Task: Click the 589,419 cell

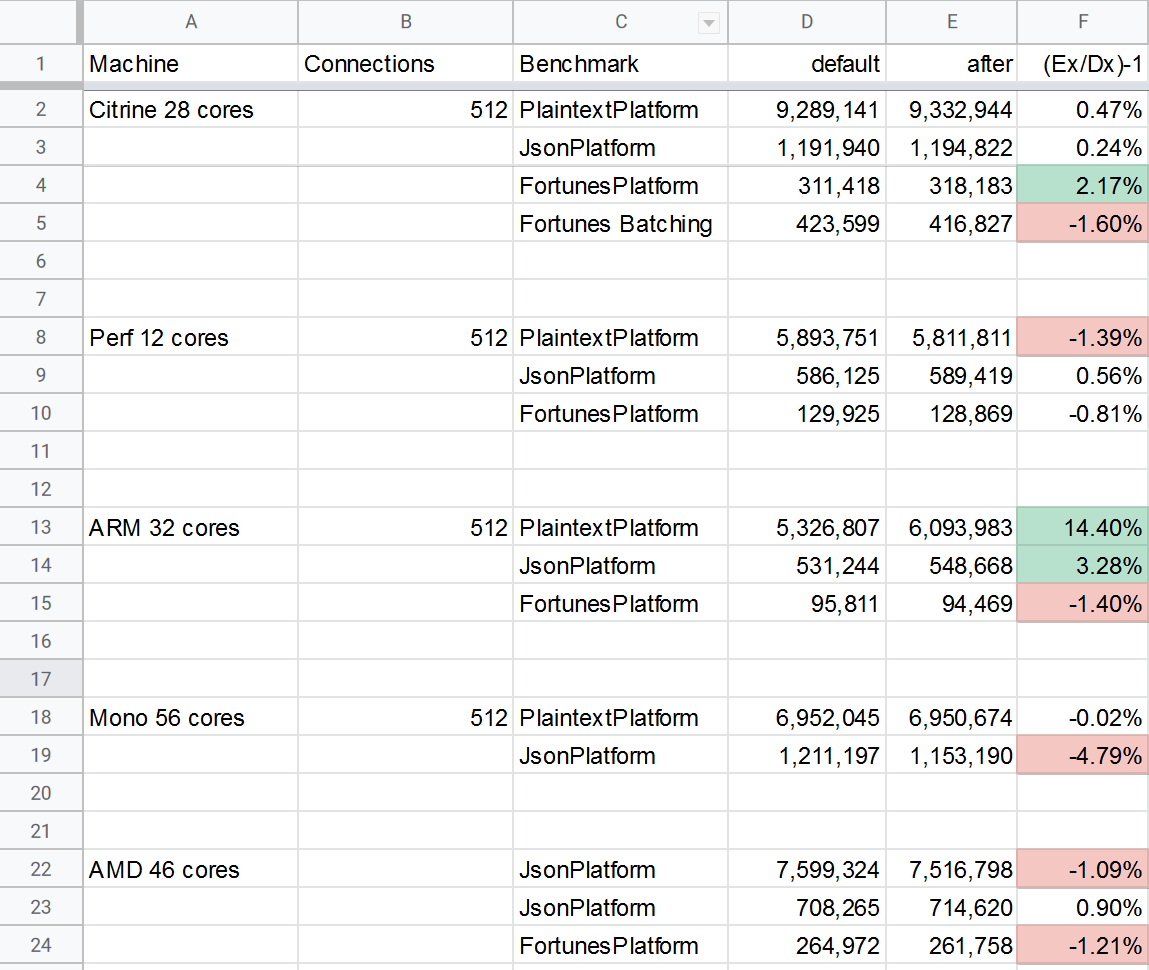Action: click(952, 375)
